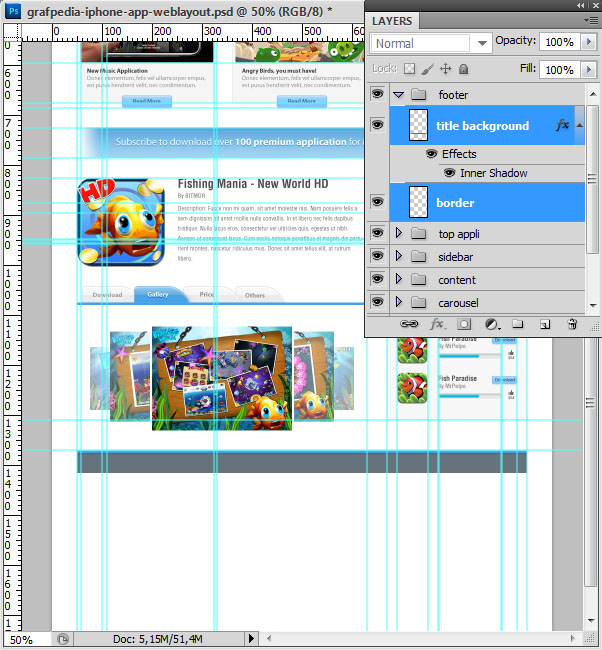Click the fx badge on title background

(x=562, y=125)
